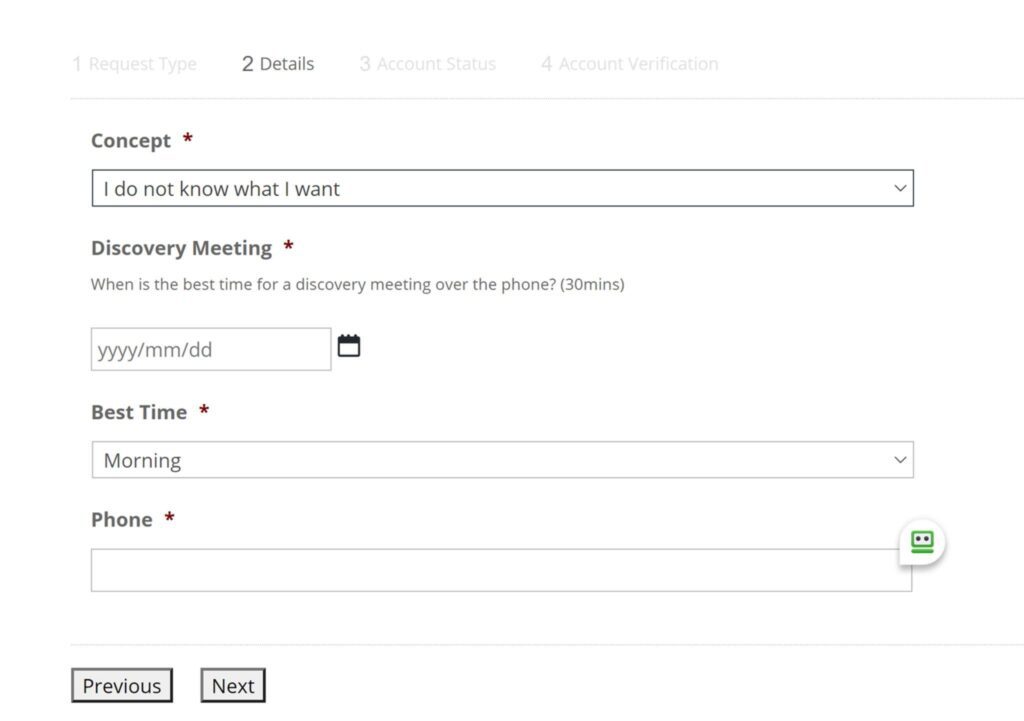Open the calendar date picker icon
This screenshot has width=1024, height=721.
[348, 347]
